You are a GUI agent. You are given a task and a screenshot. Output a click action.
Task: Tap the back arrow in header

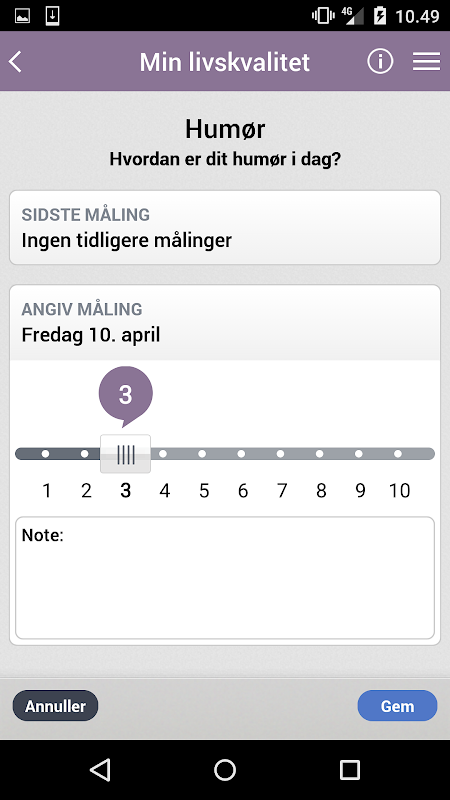click(16, 62)
